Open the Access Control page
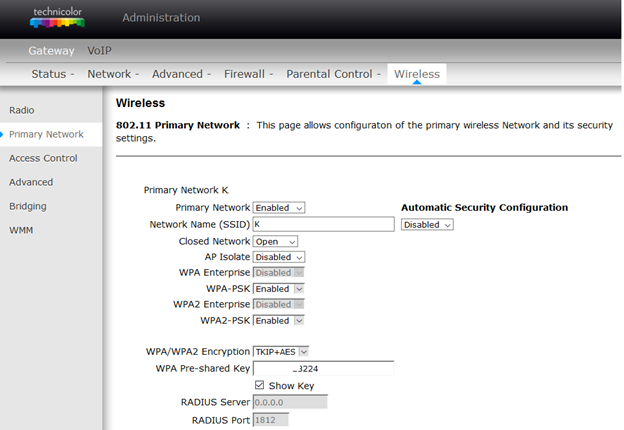Viewport: 624px width, 430px height. point(43,158)
